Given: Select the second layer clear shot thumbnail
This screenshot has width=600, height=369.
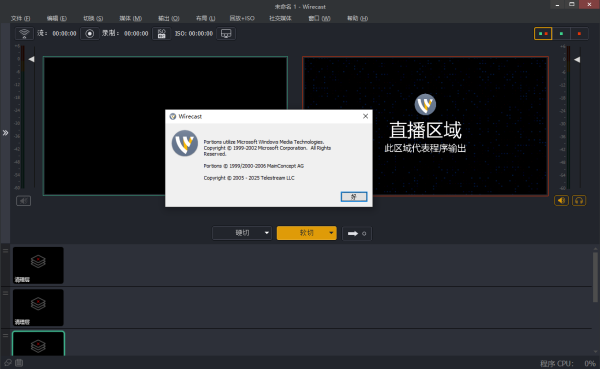Looking at the screenshot, I should (x=38, y=307).
